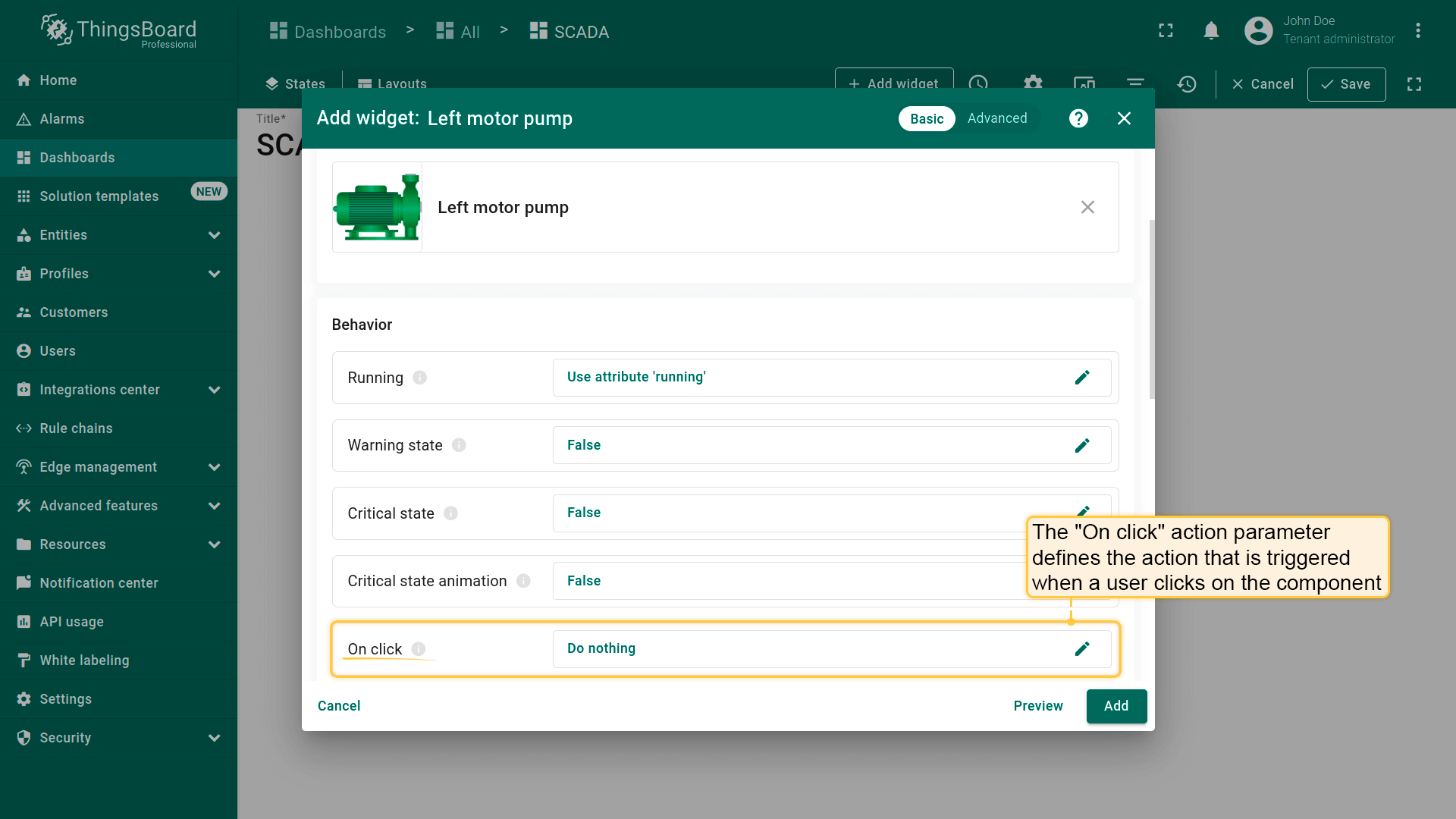The height and width of the screenshot is (819, 1456).
Task: Expand Integrations center submenu
Action: [214, 390]
